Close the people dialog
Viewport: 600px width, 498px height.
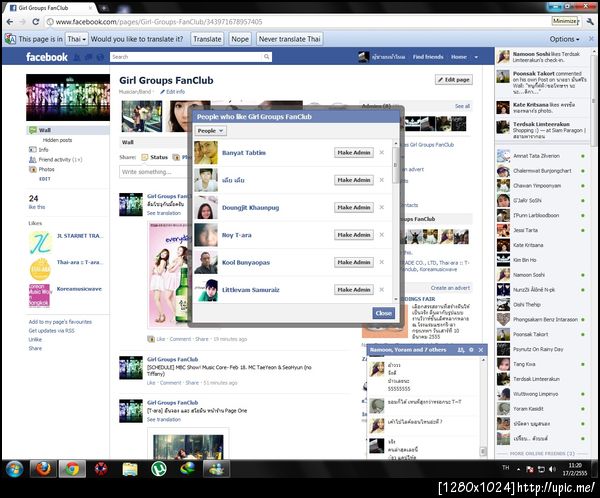coord(383,313)
